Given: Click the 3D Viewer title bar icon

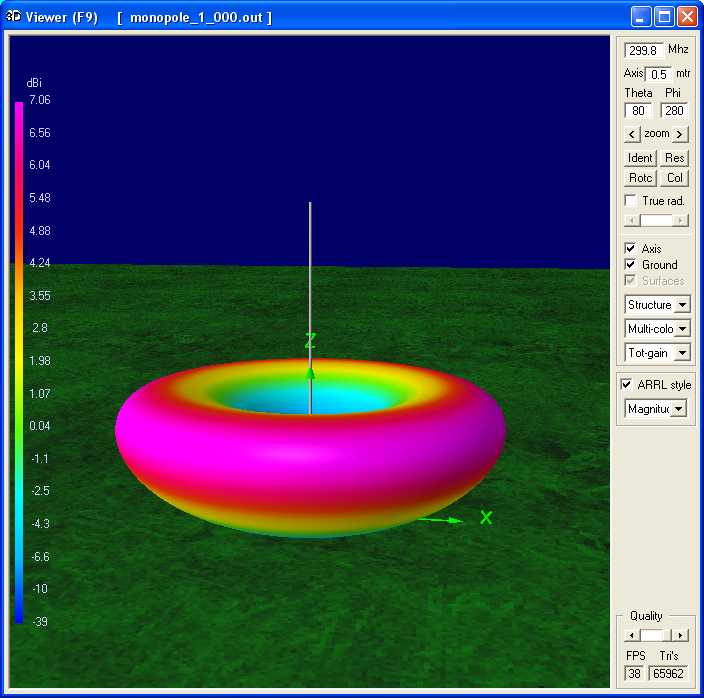Looking at the screenshot, I should (14, 17).
